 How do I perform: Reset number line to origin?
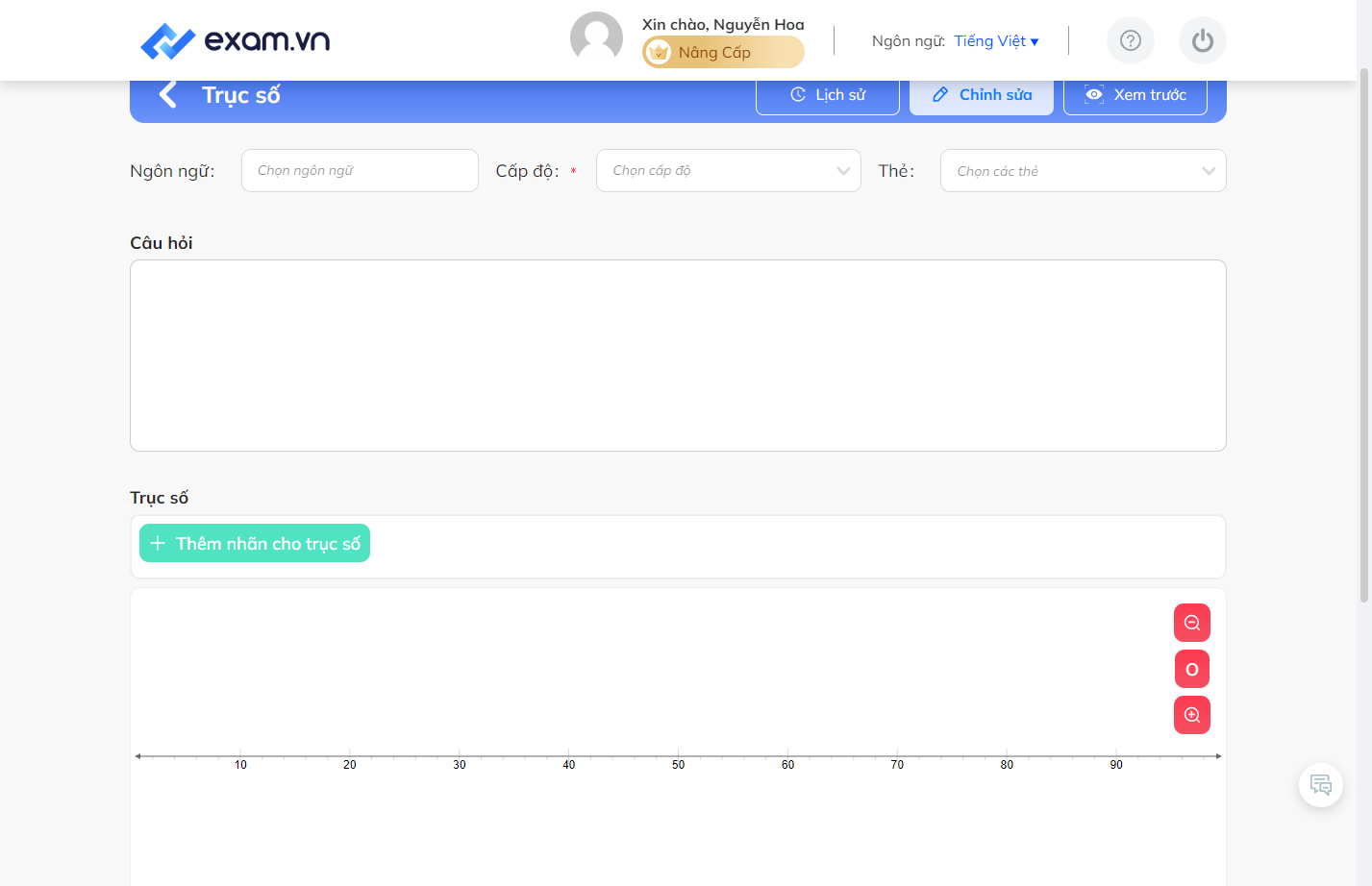pos(1192,669)
